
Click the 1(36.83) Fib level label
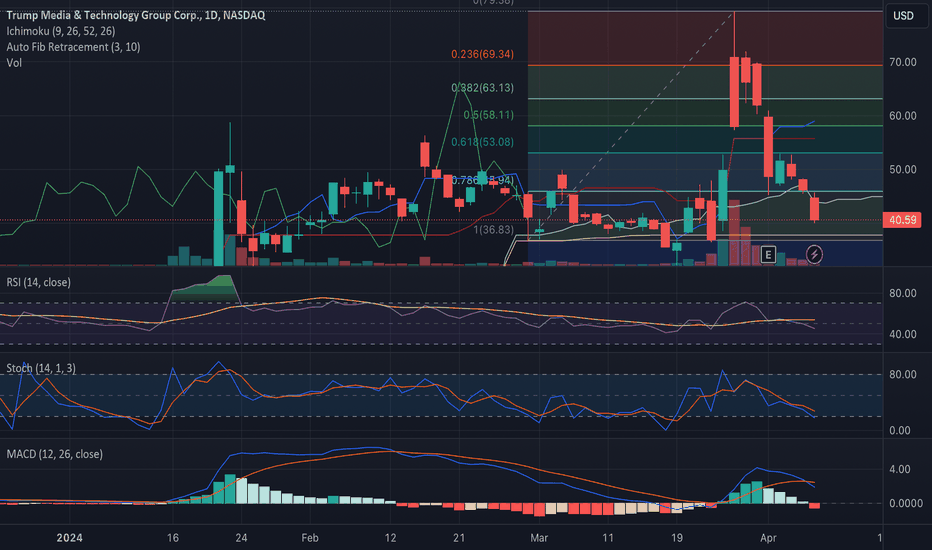coord(493,230)
